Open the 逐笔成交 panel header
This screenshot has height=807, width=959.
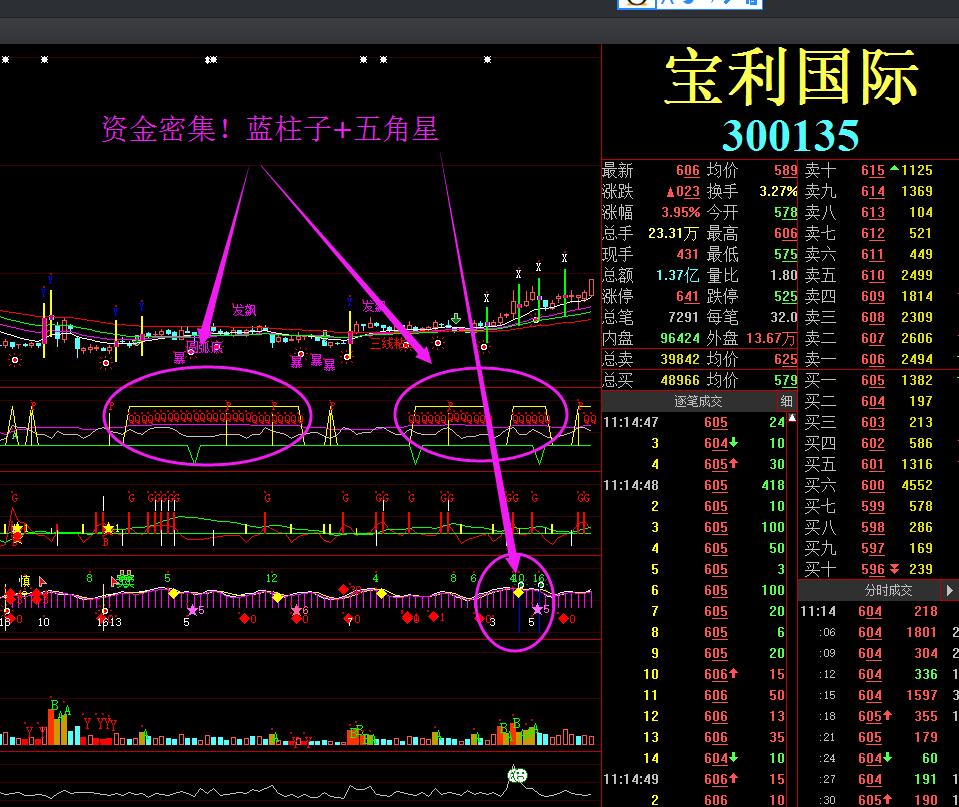pos(698,401)
